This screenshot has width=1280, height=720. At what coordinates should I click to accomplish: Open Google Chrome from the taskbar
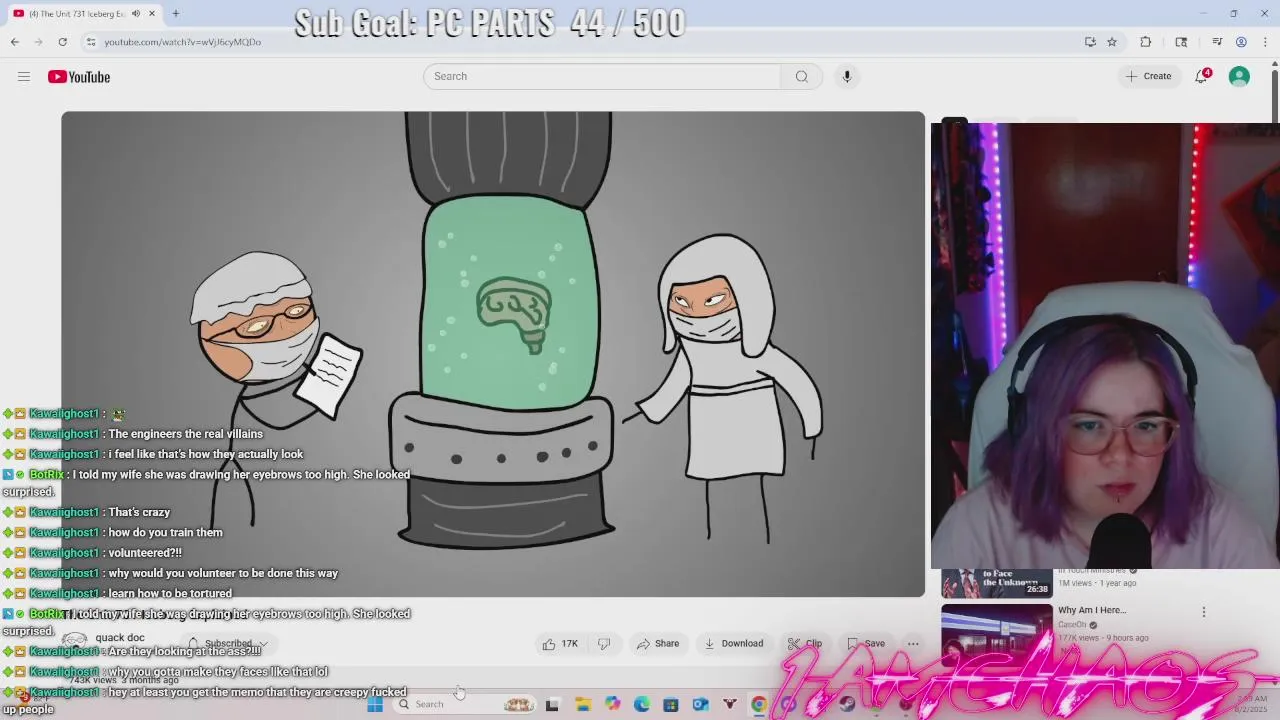759,704
